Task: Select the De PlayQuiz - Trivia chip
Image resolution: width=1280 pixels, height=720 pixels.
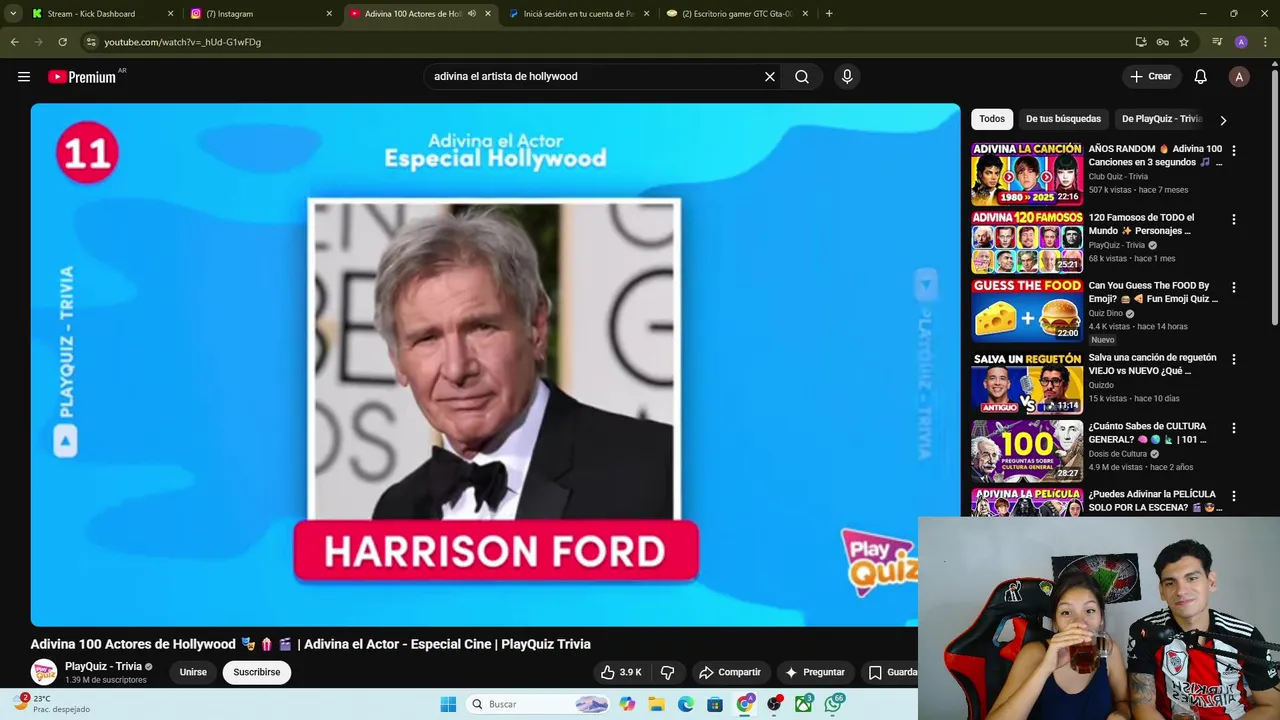Action: pyautogui.click(x=1161, y=119)
